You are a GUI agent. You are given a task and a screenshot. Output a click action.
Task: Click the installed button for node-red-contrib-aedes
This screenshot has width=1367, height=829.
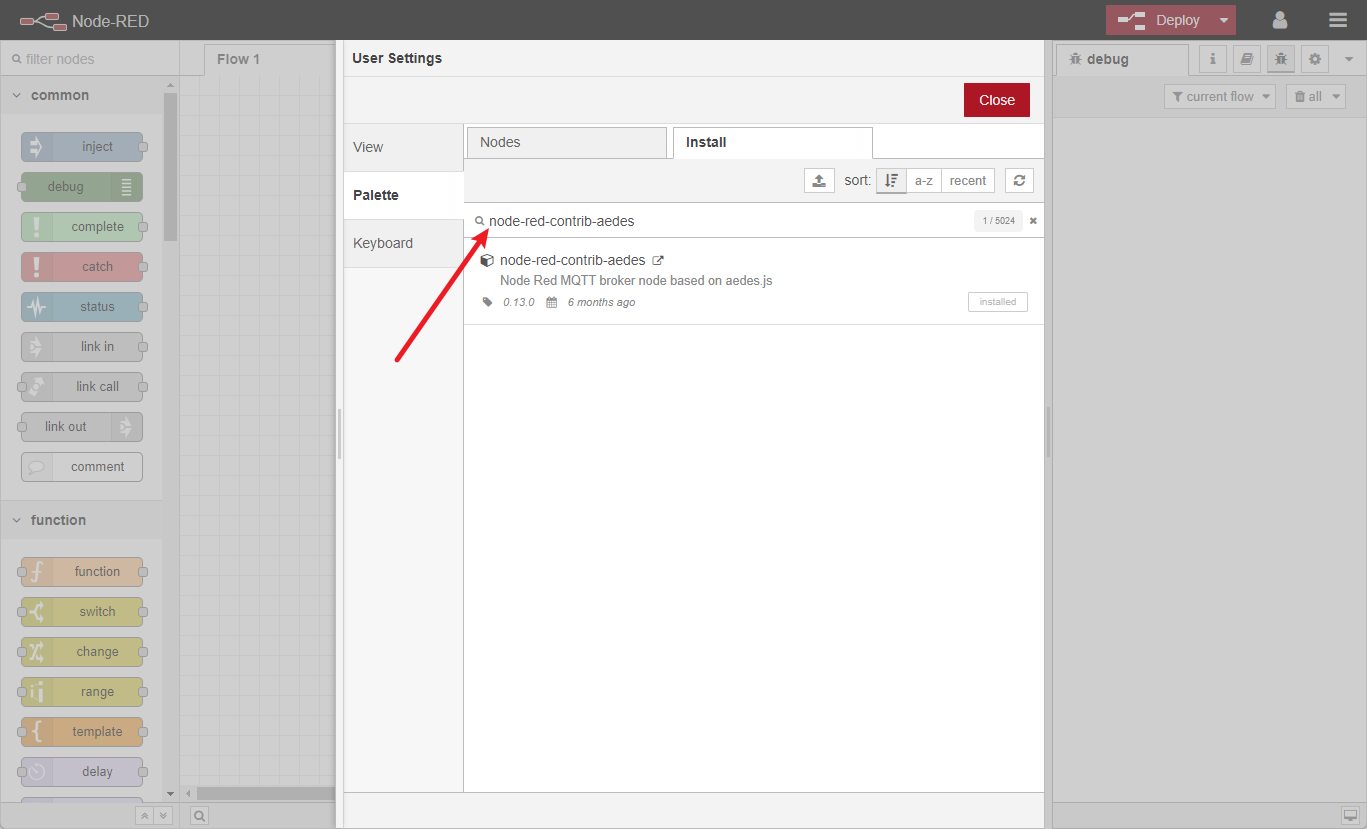point(998,302)
